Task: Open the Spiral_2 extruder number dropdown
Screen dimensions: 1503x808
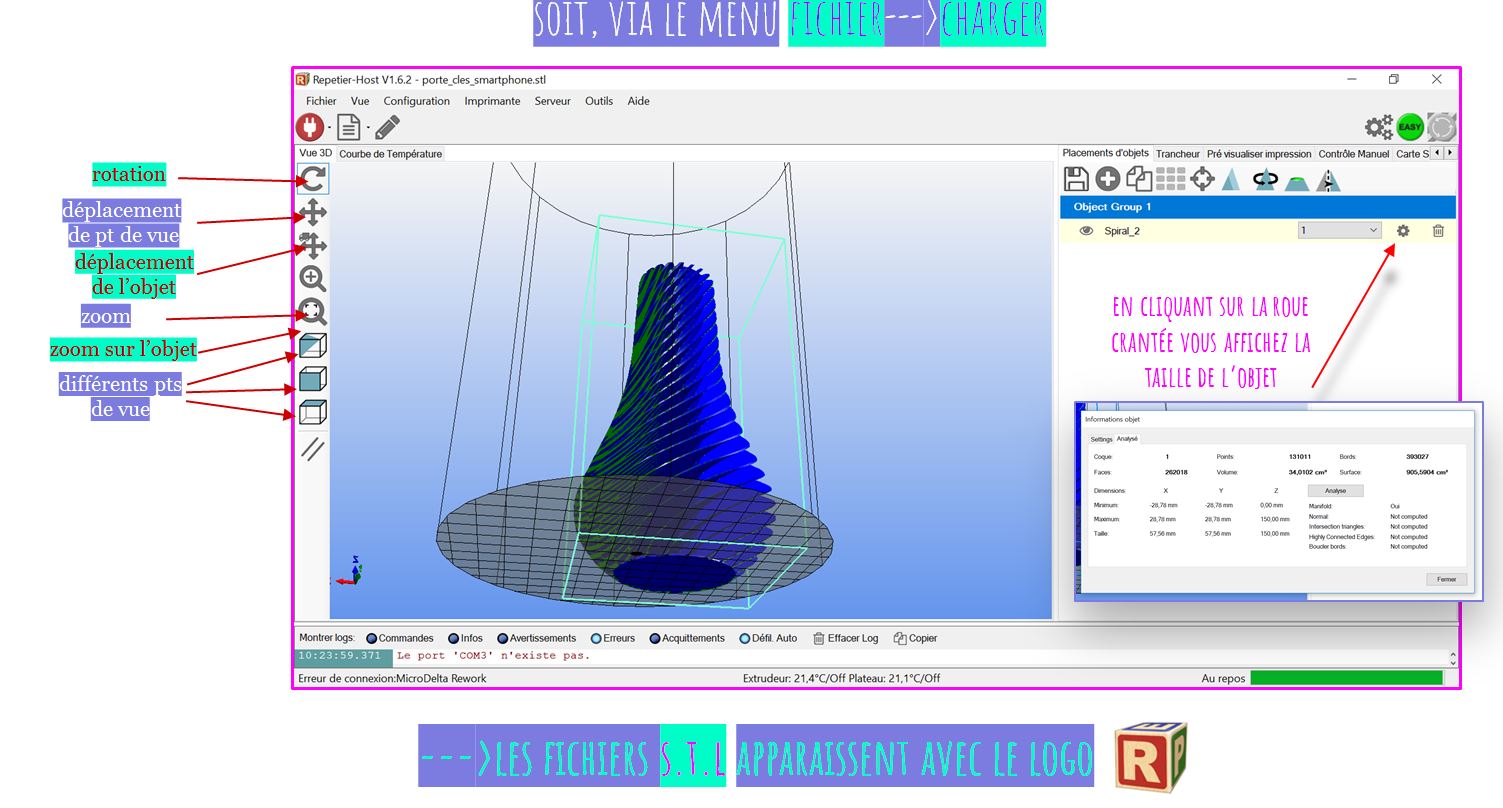Action: 1339,230
